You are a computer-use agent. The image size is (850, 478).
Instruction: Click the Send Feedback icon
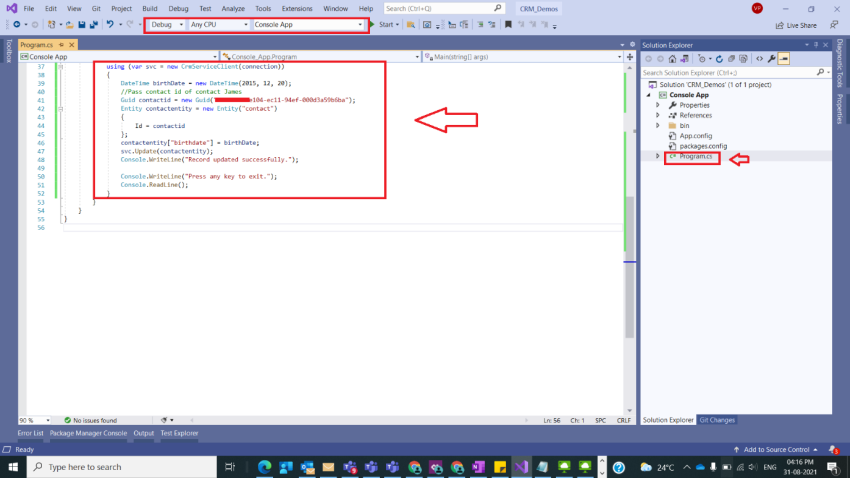click(x=834, y=25)
